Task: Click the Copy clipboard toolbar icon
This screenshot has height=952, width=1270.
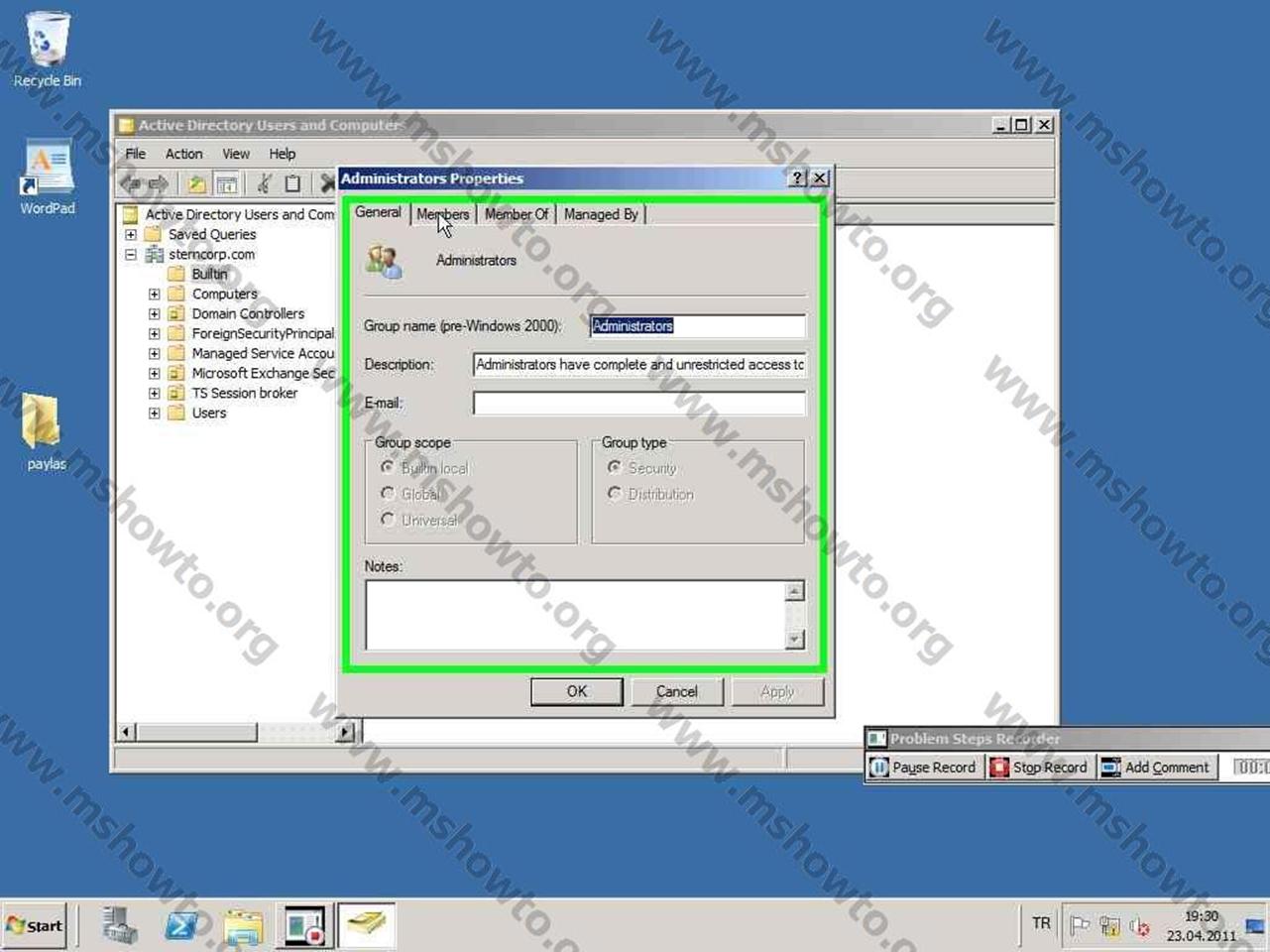Action: click(292, 183)
